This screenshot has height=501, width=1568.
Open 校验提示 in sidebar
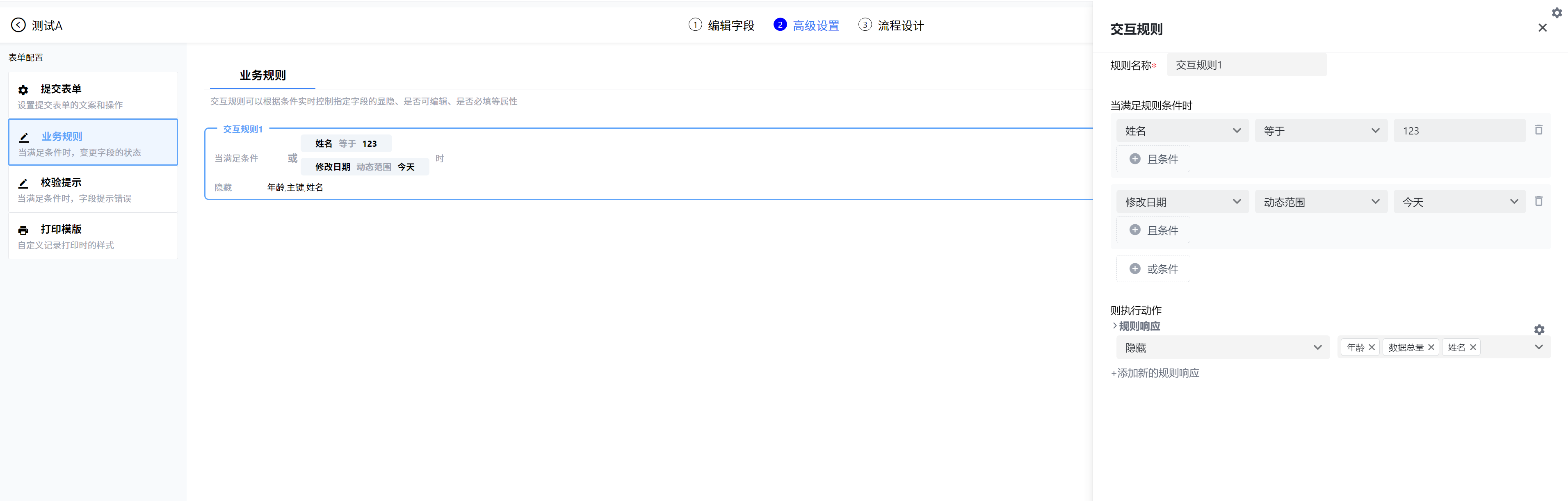(93, 189)
